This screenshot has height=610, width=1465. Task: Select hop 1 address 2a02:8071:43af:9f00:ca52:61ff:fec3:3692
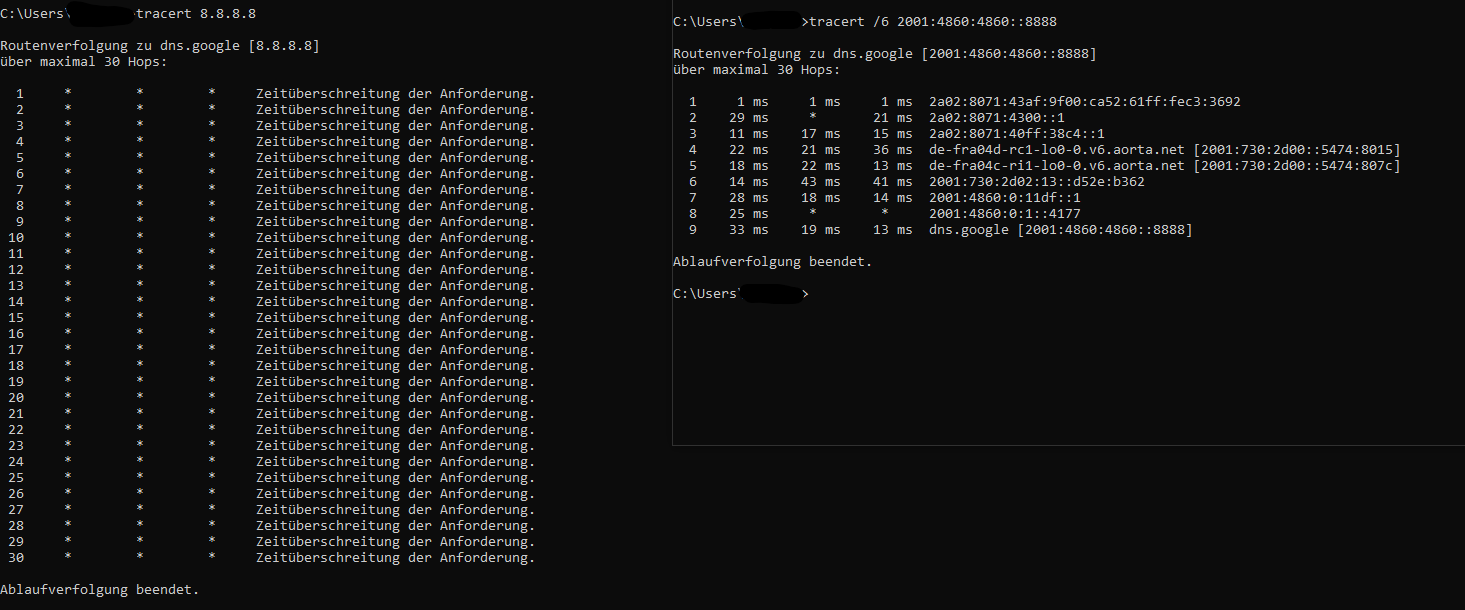[x=1085, y=101]
